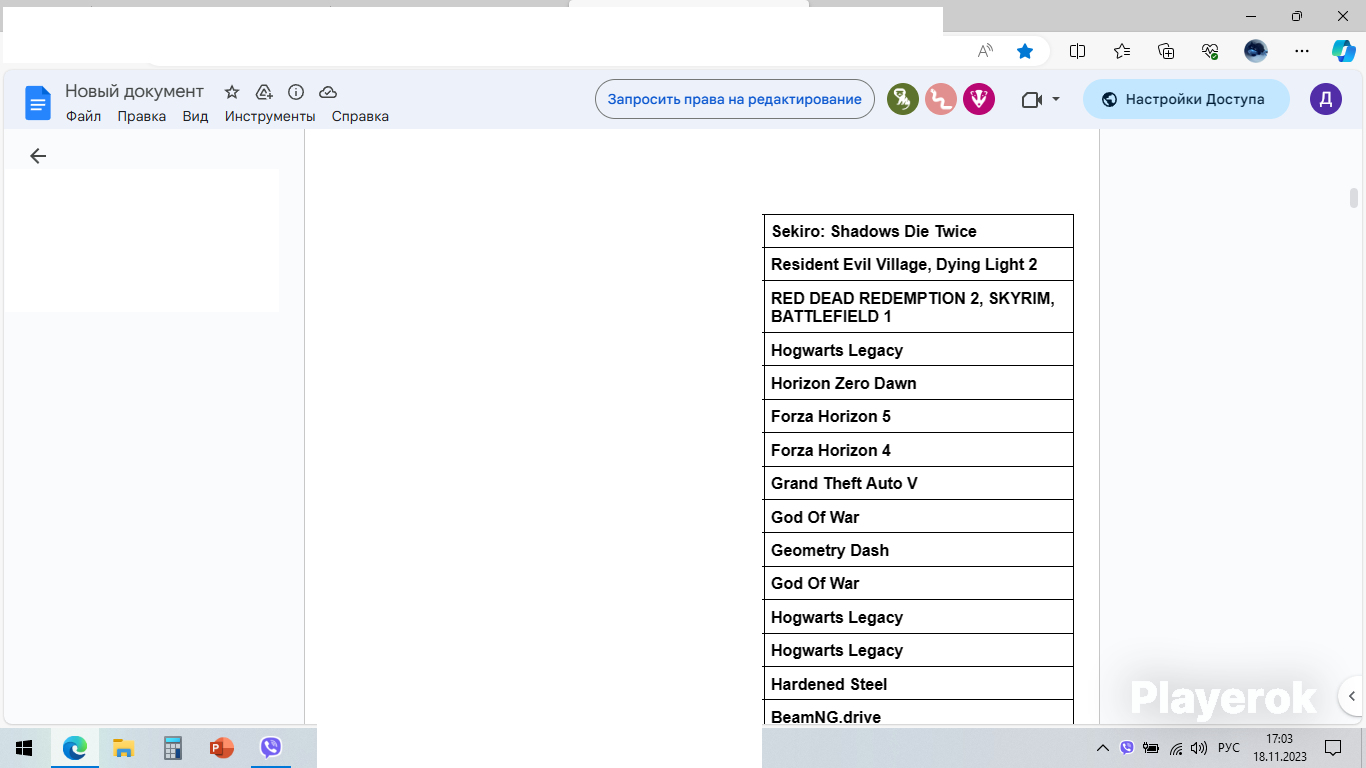Open Edge split screen
This screenshot has width=1366, height=768.
coord(1078,51)
